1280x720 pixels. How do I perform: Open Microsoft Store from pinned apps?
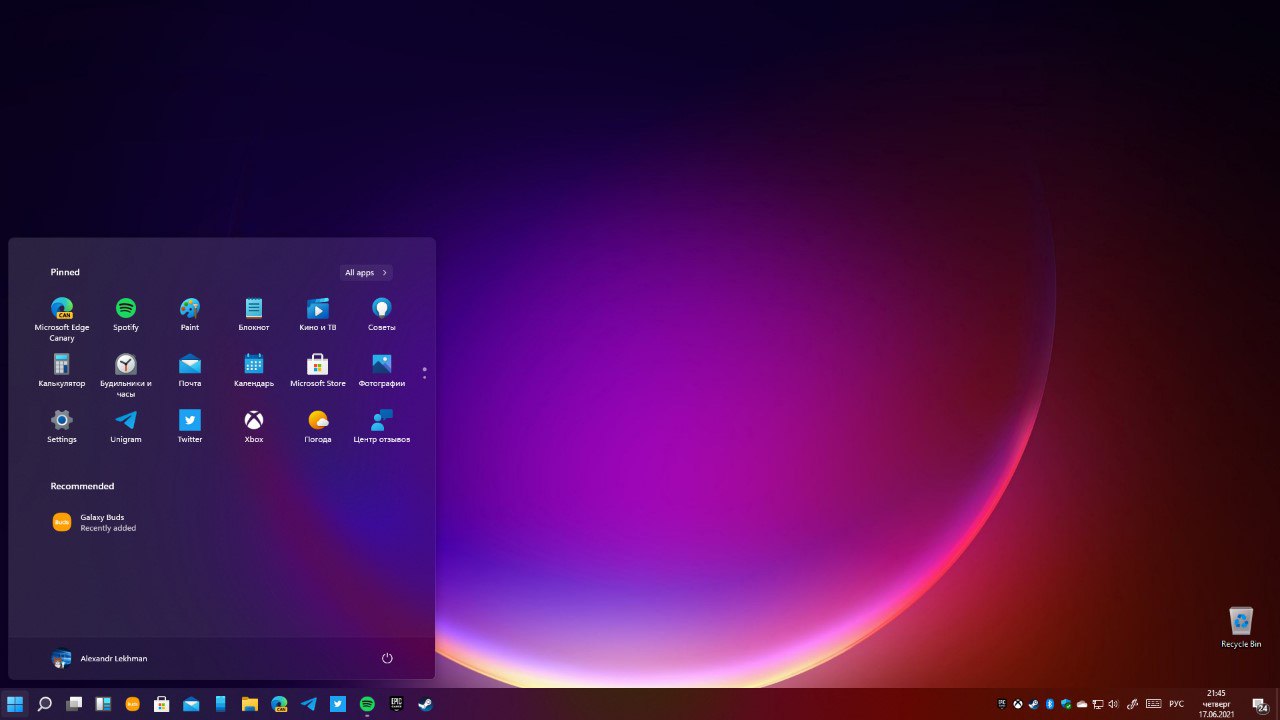[x=318, y=370]
